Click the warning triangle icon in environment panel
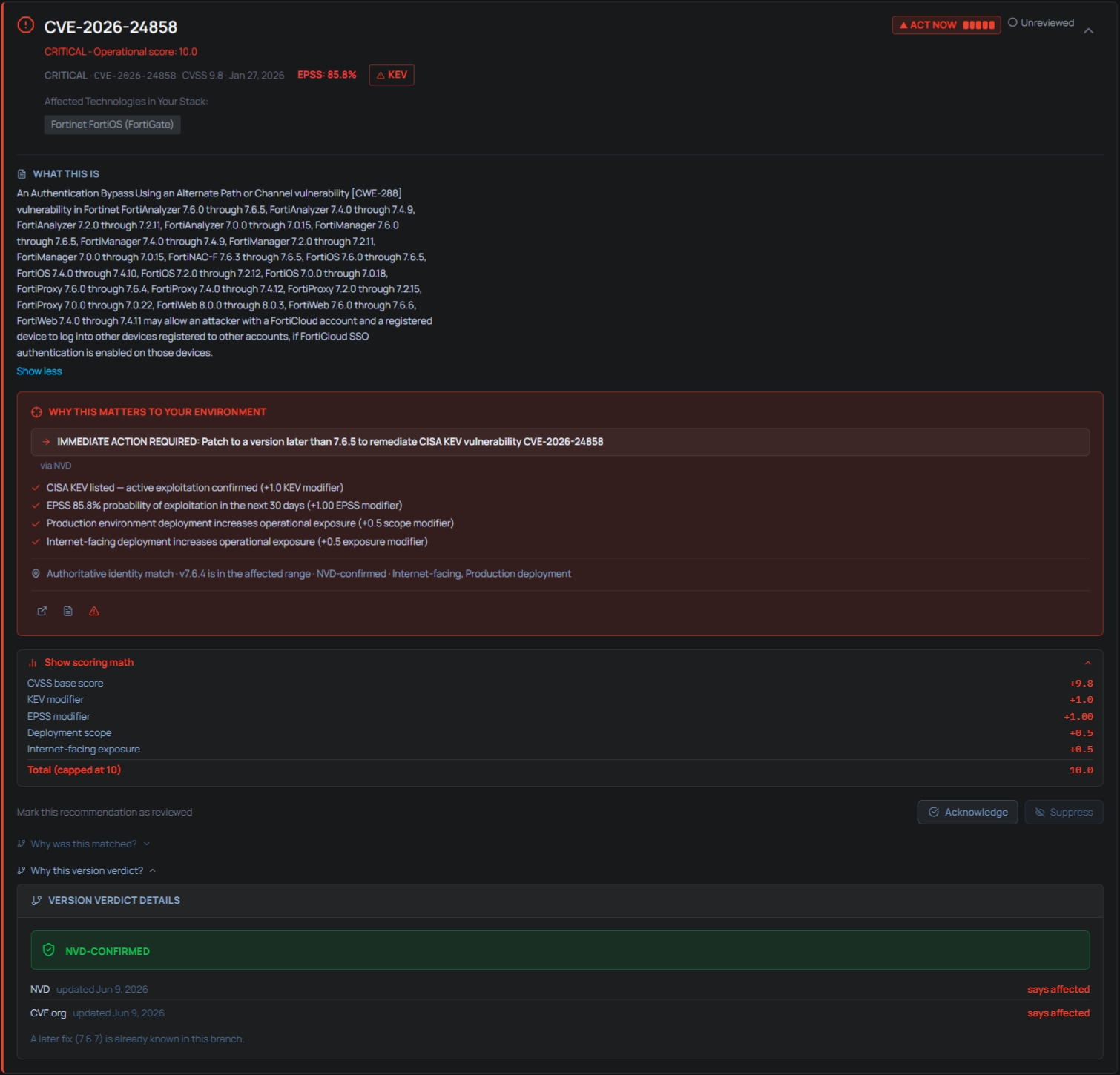 coord(94,611)
